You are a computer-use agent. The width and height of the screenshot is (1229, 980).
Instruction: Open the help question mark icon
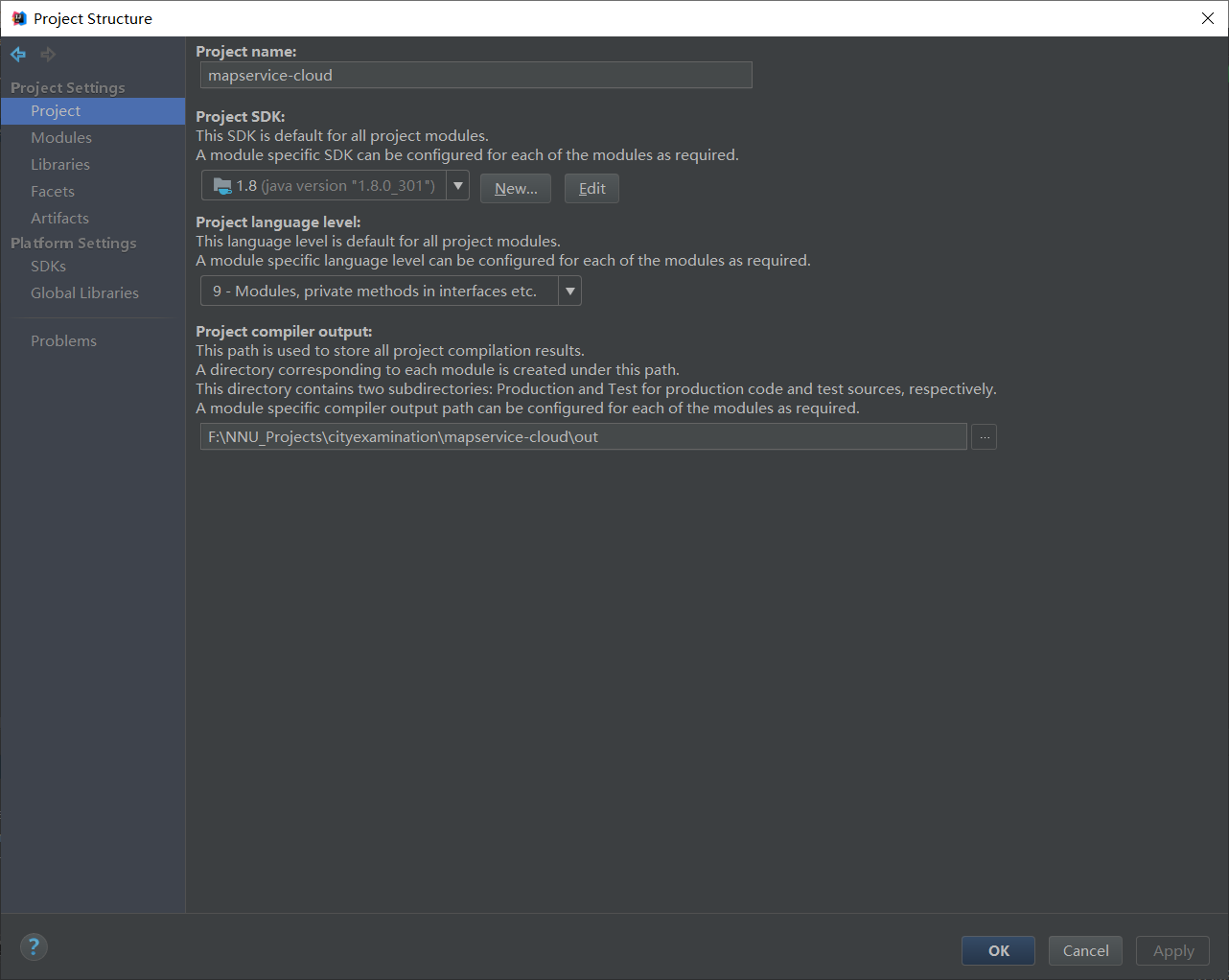pos(34,947)
